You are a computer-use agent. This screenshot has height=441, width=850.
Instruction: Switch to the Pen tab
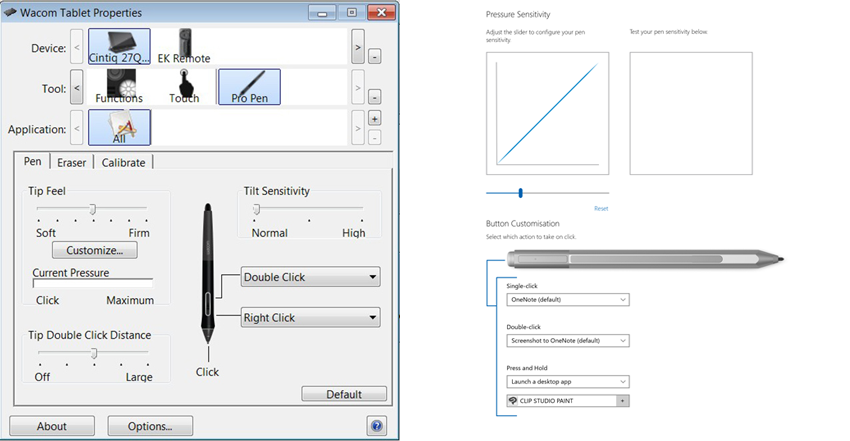[x=33, y=161]
